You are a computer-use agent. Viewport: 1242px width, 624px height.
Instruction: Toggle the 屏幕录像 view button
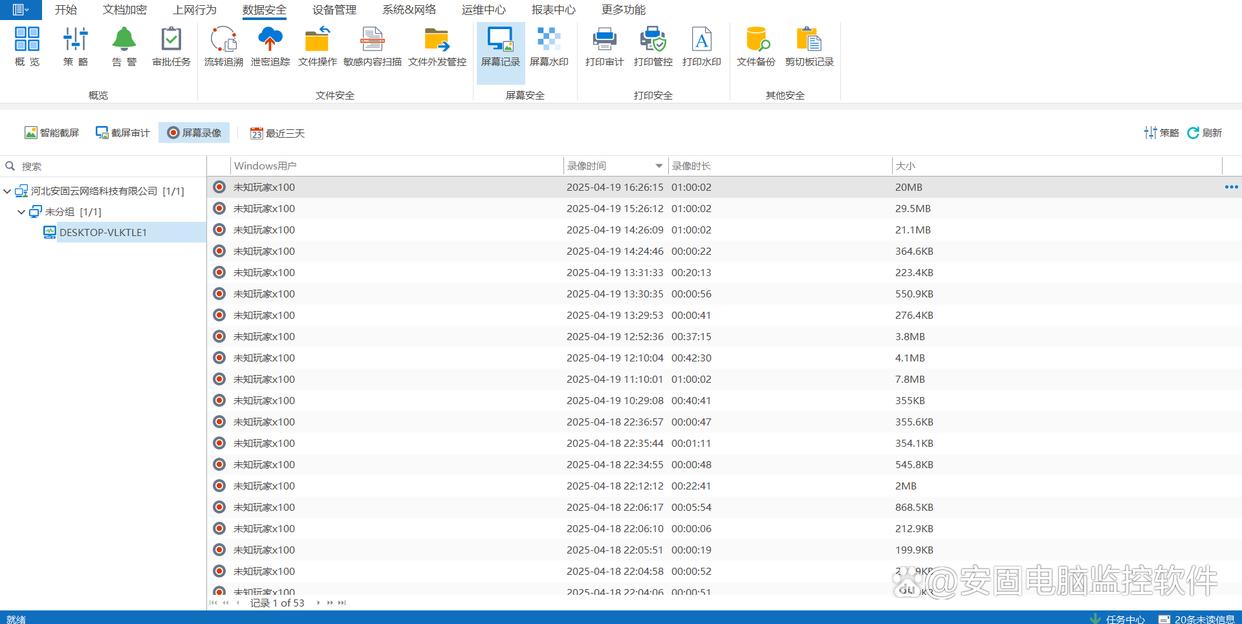coord(194,133)
